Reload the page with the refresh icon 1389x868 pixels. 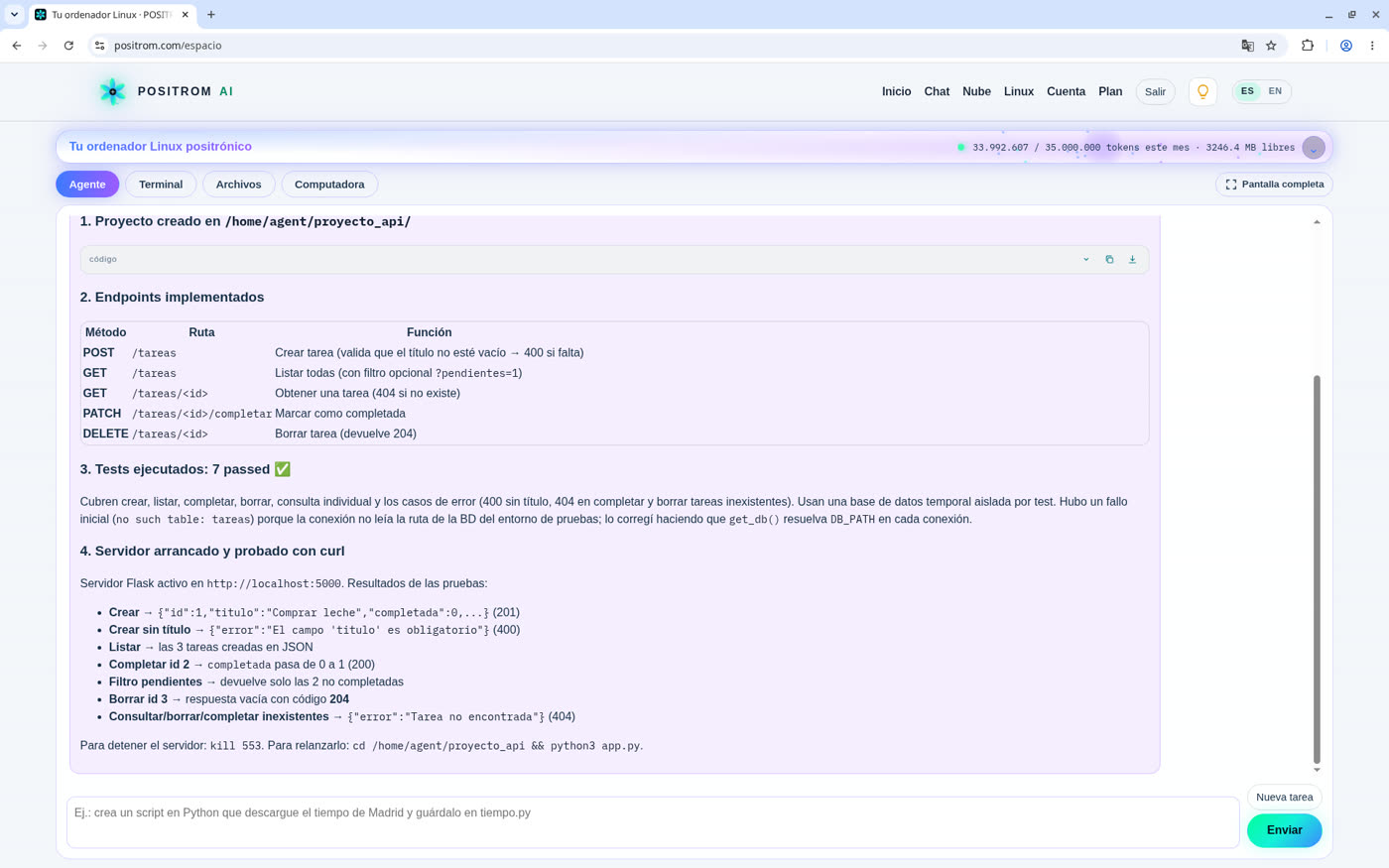tap(68, 46)
